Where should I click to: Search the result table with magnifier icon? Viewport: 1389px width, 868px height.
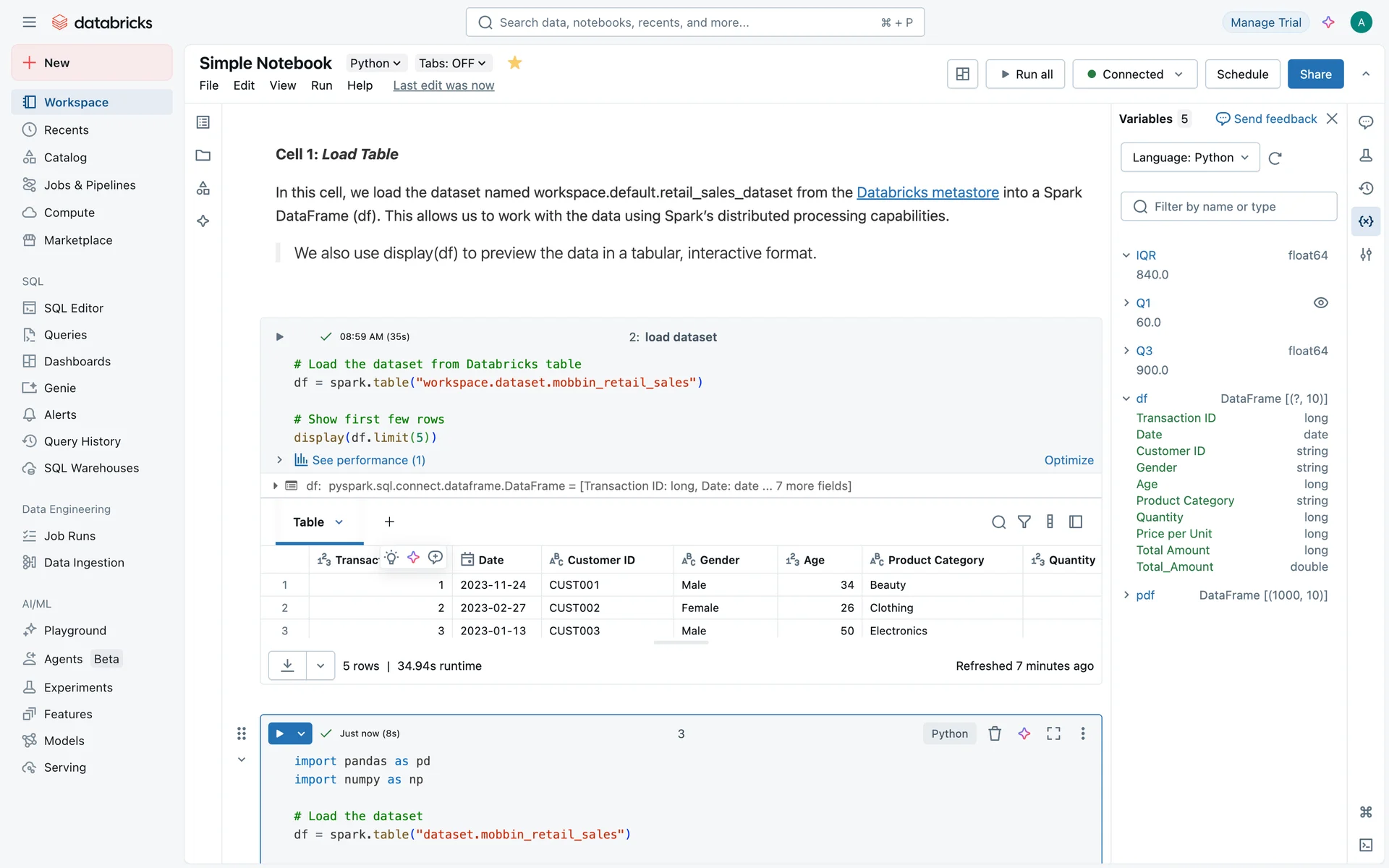pyautogui.click(x=998, y=522)
